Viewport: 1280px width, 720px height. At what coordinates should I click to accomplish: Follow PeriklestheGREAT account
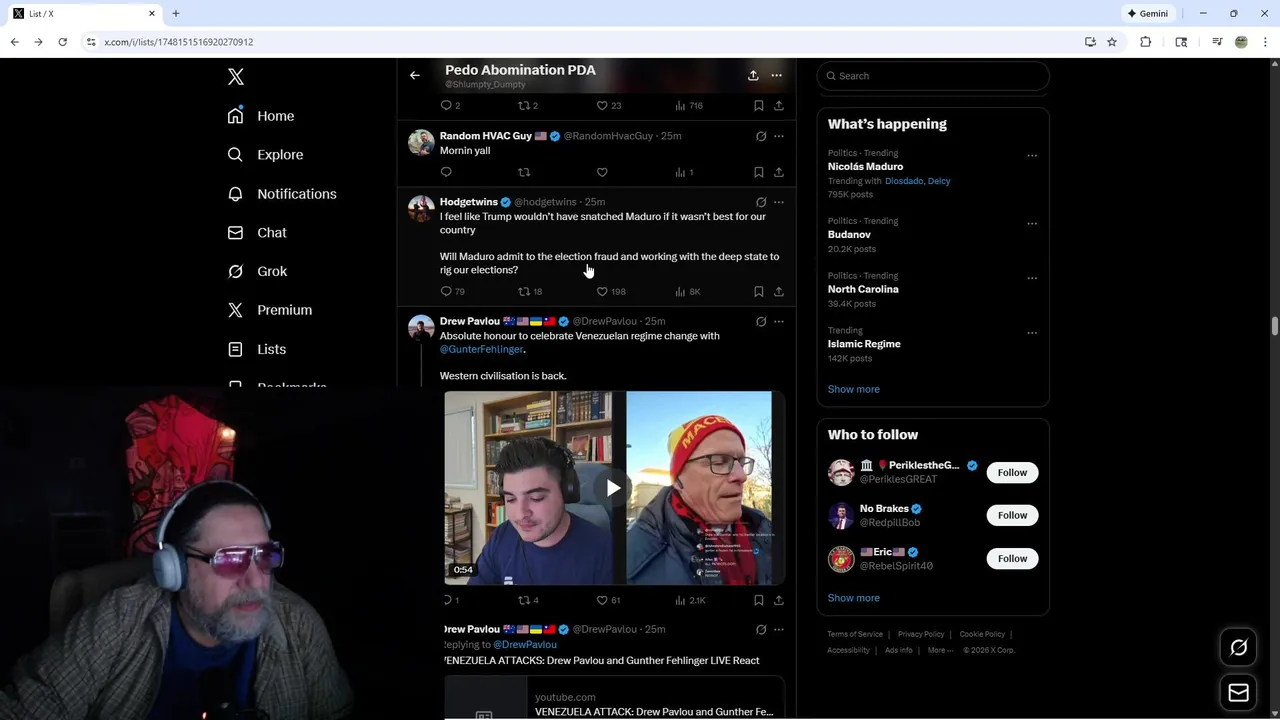[1012, 473]
